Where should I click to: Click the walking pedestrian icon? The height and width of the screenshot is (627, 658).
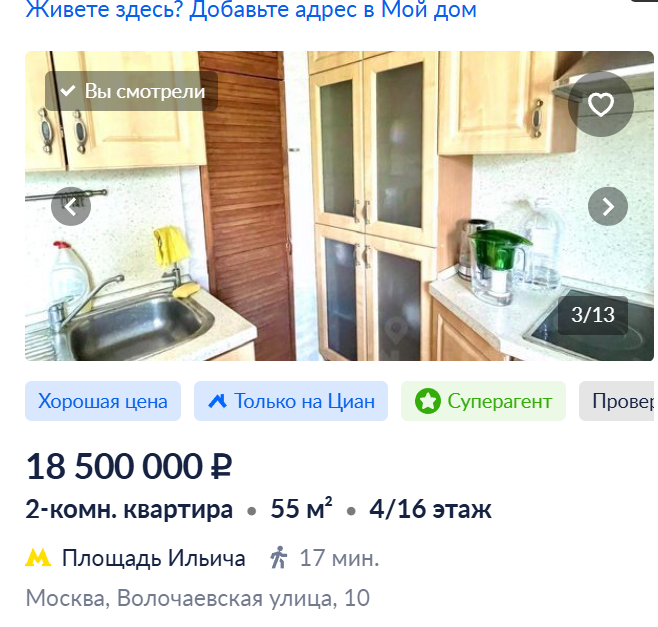[278, 557]
